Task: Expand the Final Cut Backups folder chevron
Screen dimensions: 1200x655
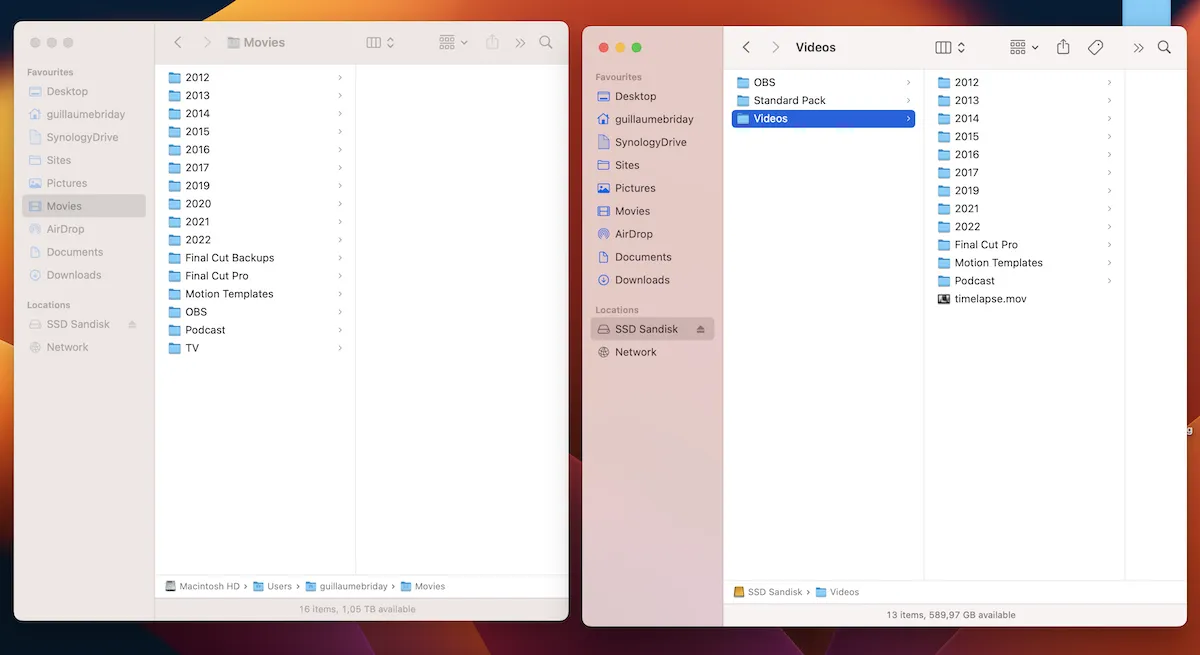Action: (340, 258)
